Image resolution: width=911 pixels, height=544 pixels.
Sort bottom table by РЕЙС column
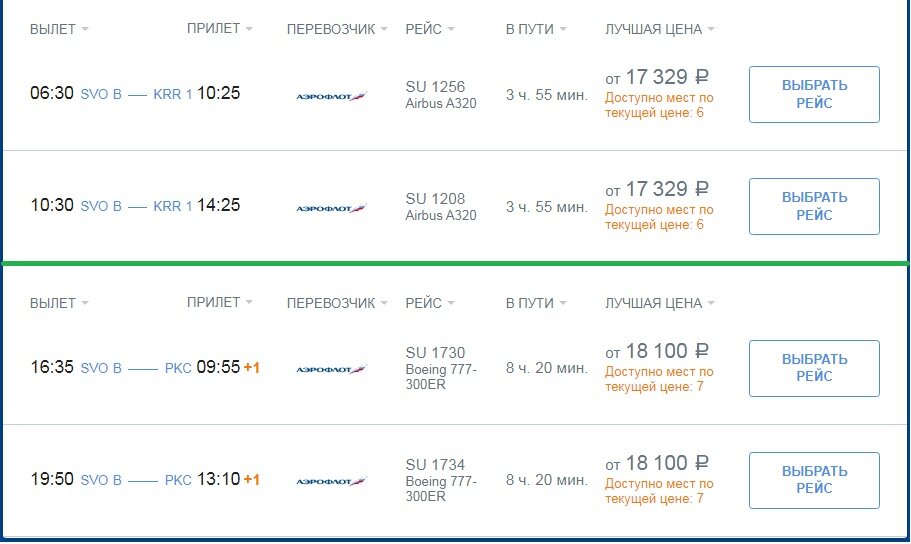click(430, 303)
